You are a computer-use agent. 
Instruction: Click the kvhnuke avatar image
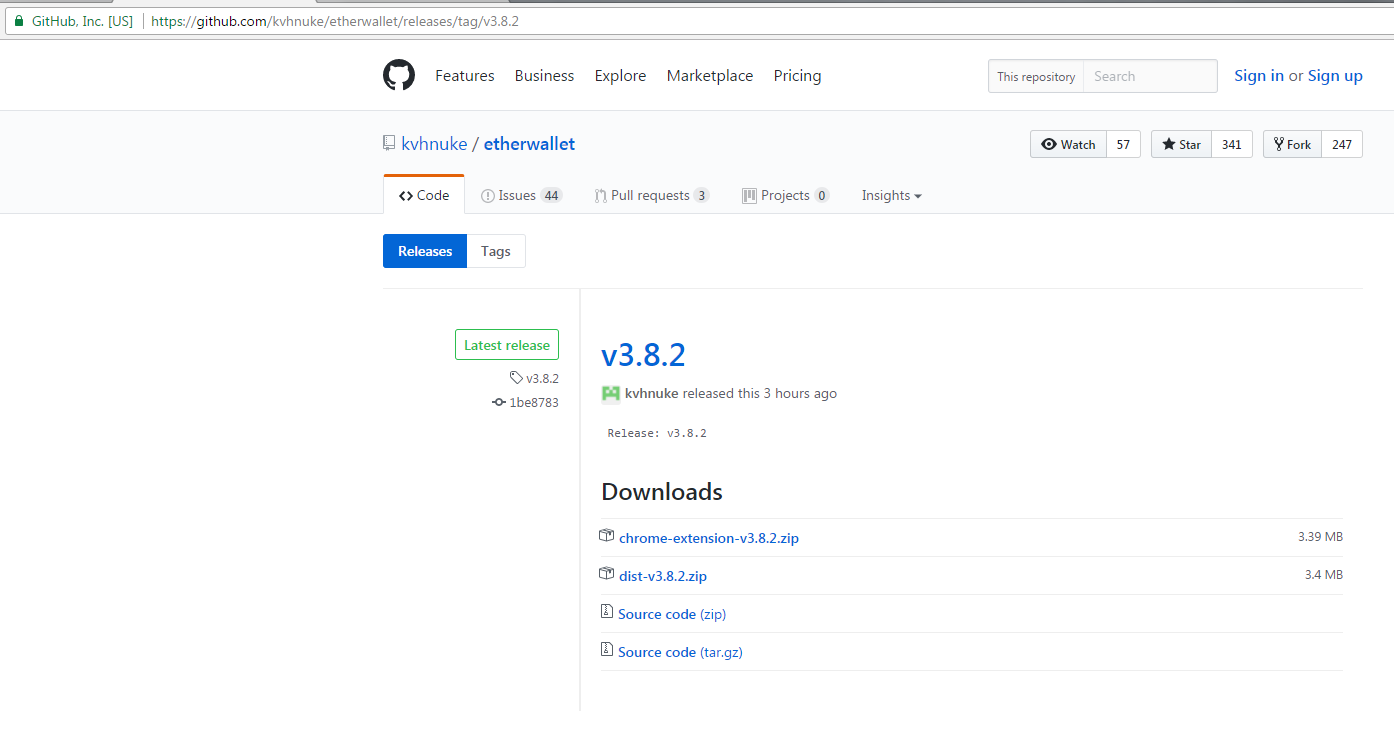[x=611, y=394]
